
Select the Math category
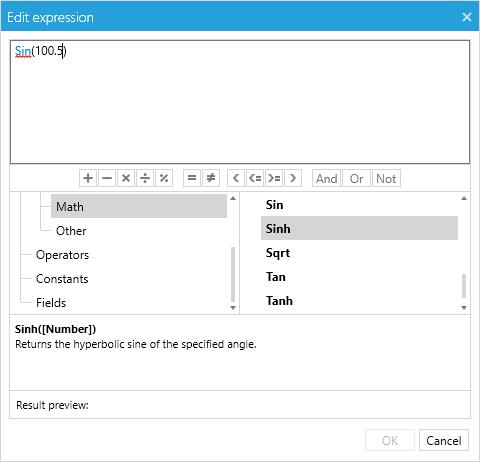[x=139, y=206]
